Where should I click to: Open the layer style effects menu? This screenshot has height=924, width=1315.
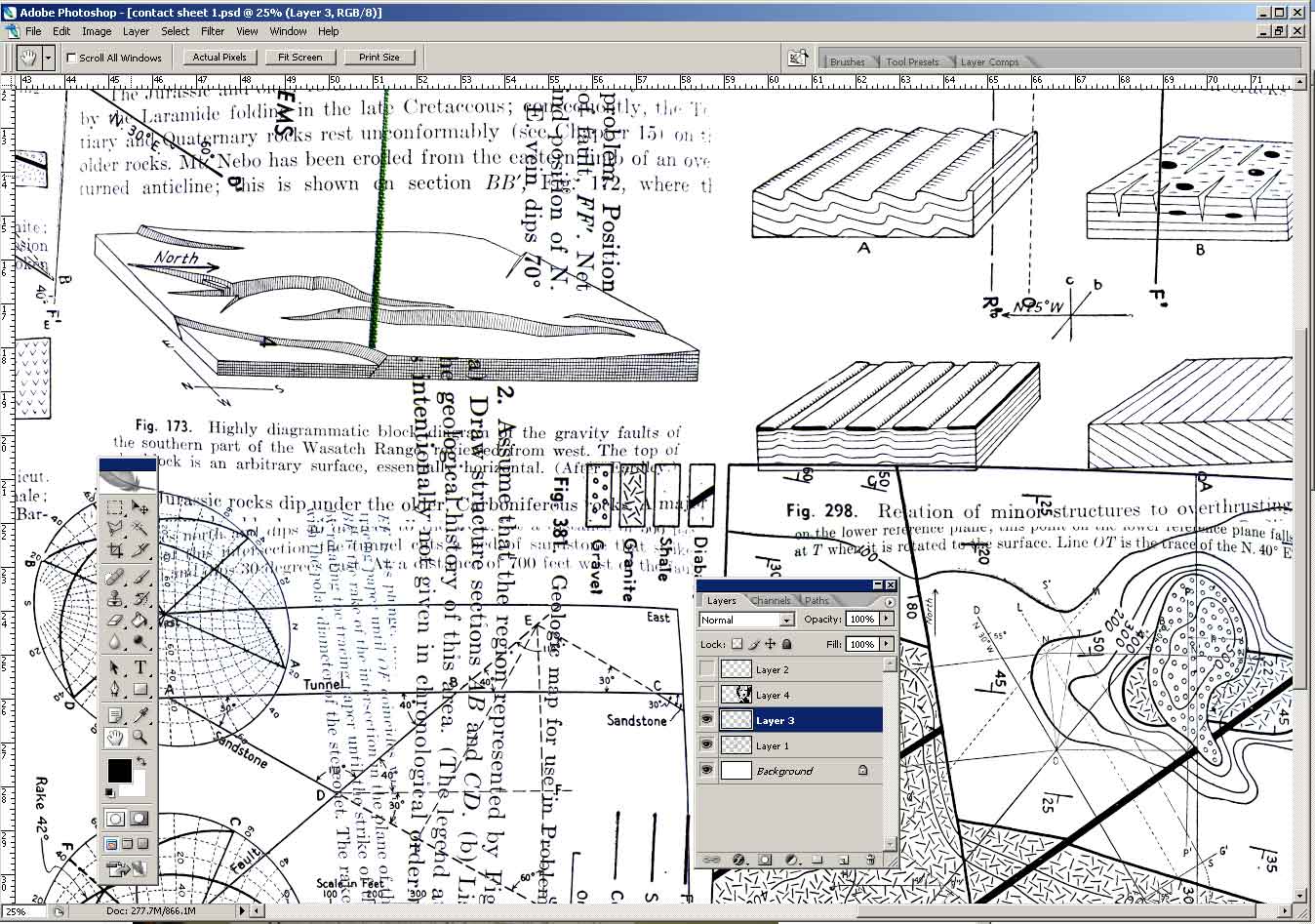[738, 860]
